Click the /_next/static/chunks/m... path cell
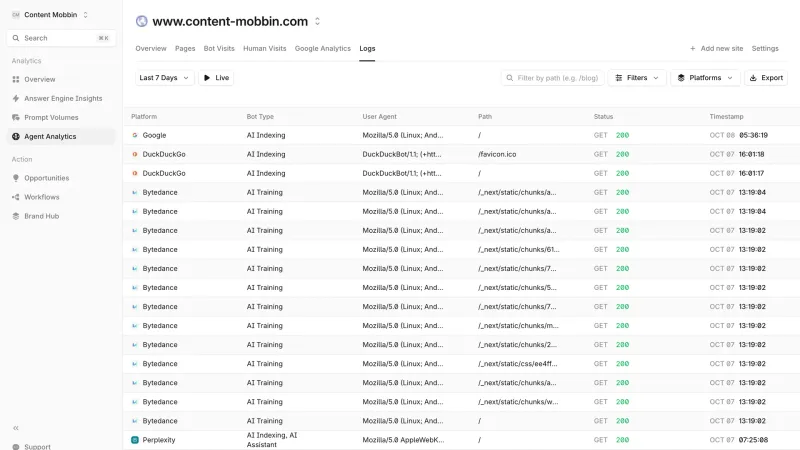Image resolution: width=800 pixels, height=450 pixels. [x=518, y=326]
